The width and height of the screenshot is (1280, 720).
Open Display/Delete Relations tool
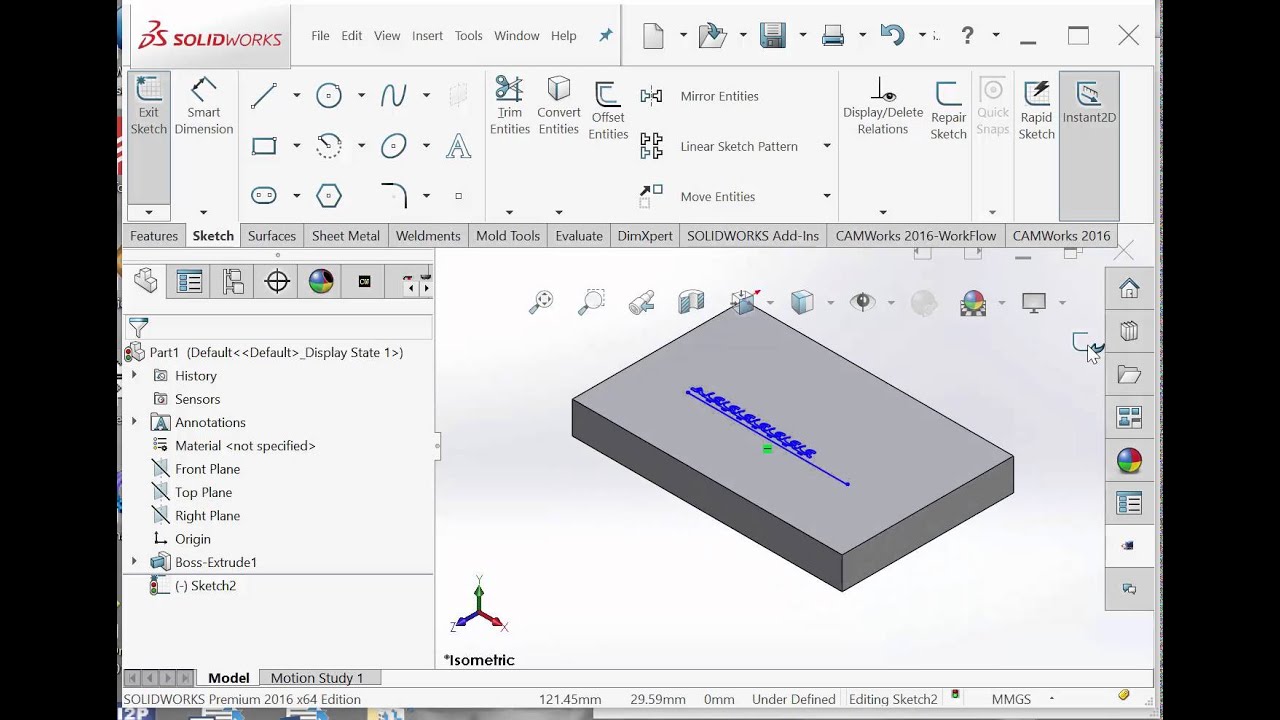coord(882,106)
